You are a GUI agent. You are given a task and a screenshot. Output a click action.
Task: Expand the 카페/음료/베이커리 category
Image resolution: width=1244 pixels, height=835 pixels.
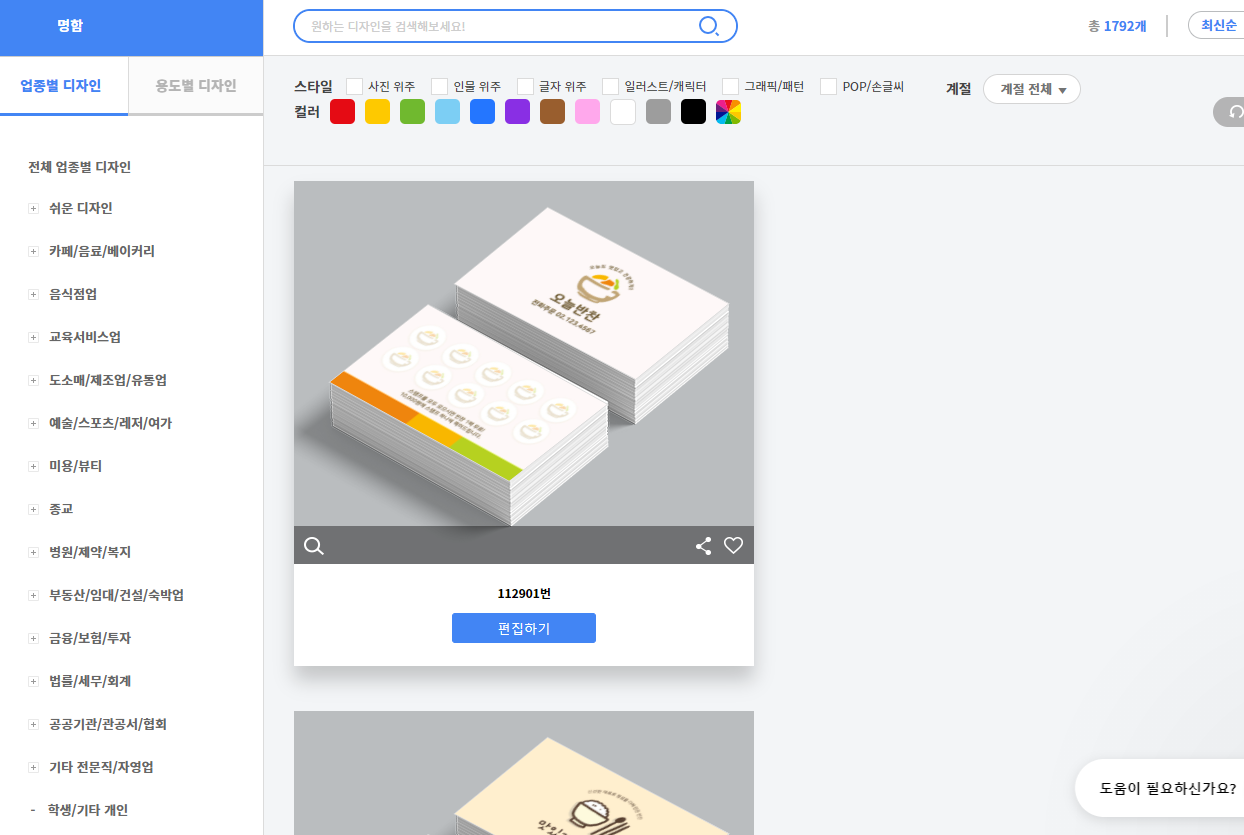tap(33, 251)
